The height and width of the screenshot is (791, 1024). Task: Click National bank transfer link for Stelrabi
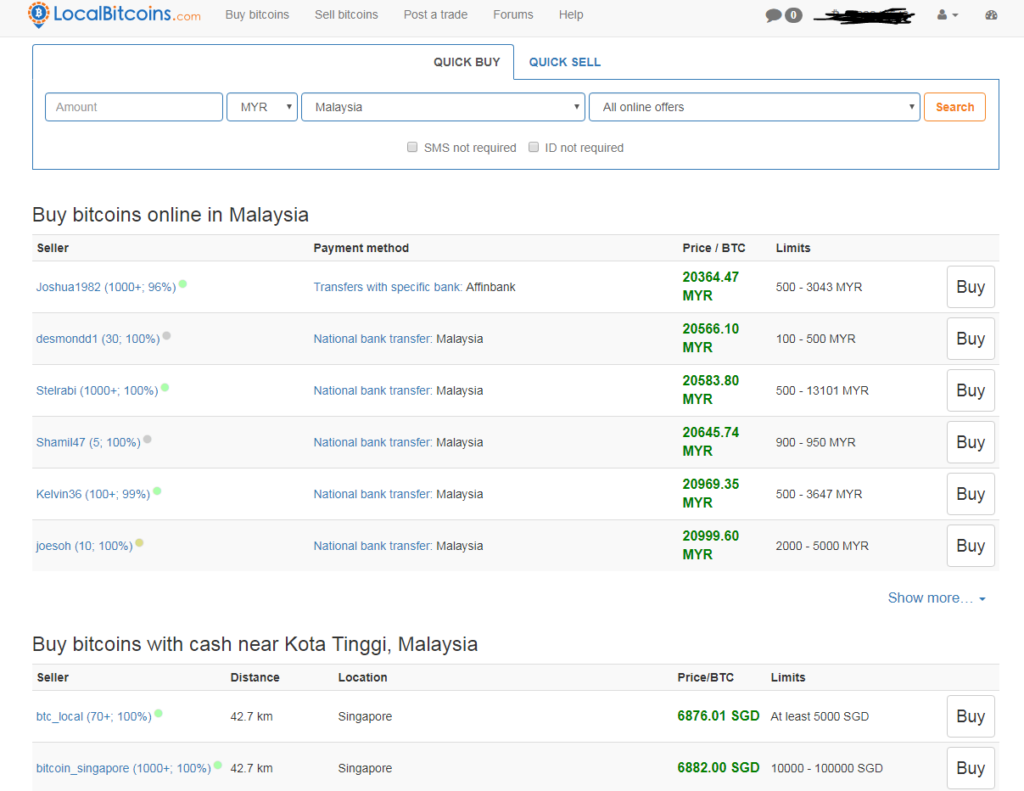point(373,391)
